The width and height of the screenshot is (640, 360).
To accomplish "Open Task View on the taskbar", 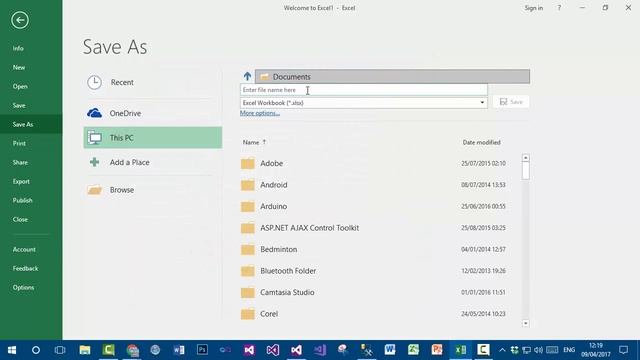I will point(60,350).
